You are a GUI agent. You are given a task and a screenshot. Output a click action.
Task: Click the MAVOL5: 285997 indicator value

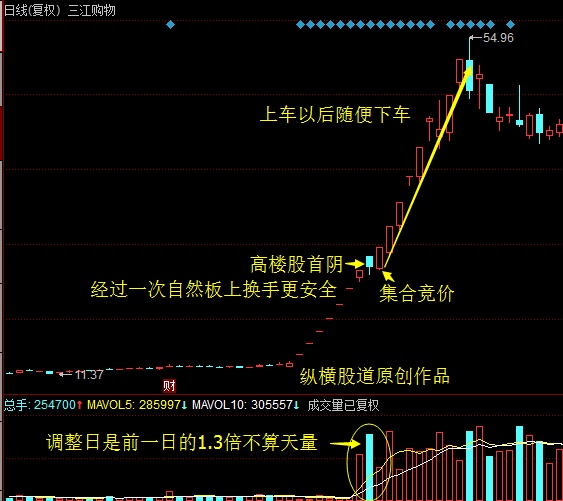pos(134,405)
